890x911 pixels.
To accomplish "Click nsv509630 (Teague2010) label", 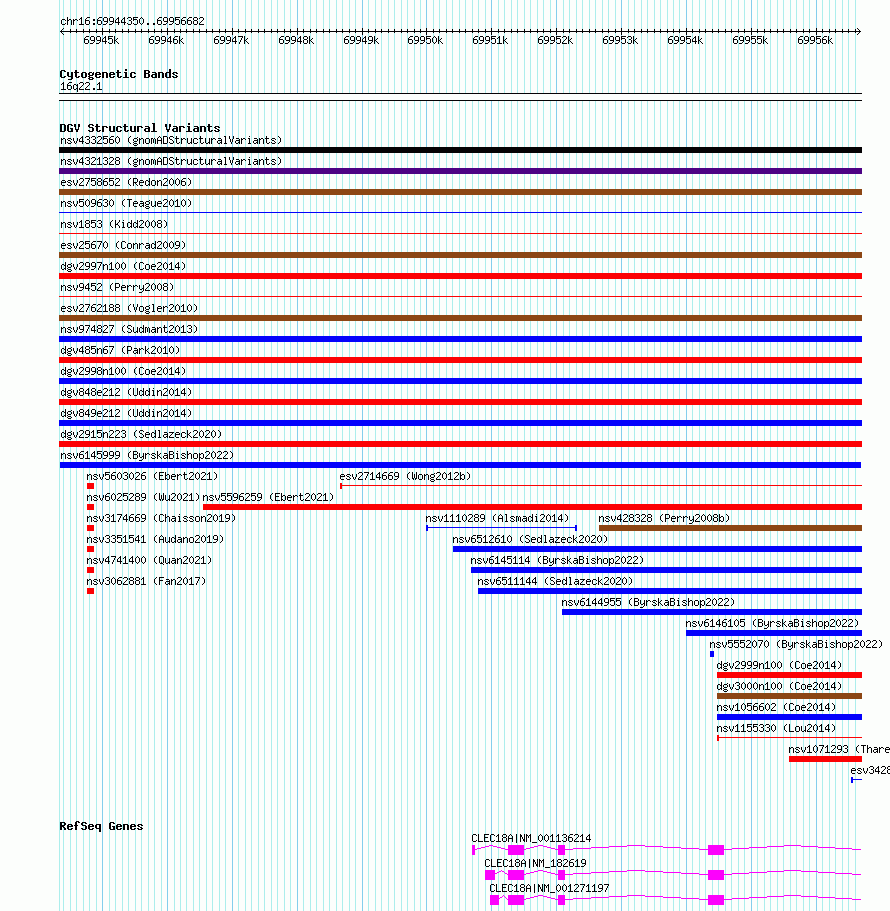I will click(125, 203).
